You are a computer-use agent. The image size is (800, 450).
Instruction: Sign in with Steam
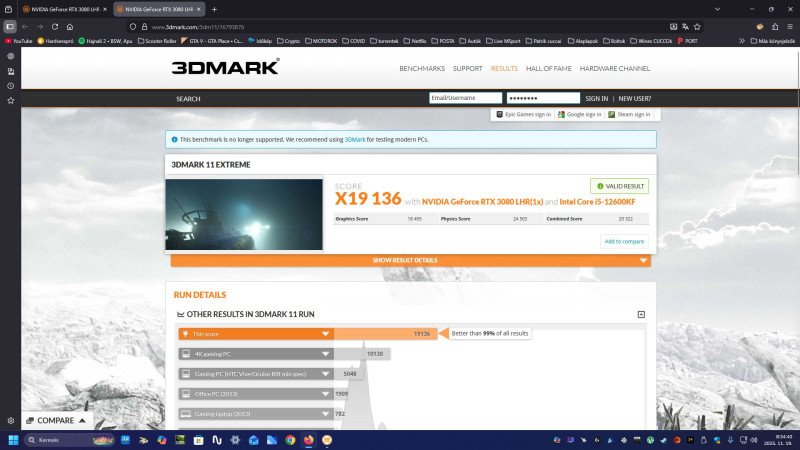pos(629,114)
